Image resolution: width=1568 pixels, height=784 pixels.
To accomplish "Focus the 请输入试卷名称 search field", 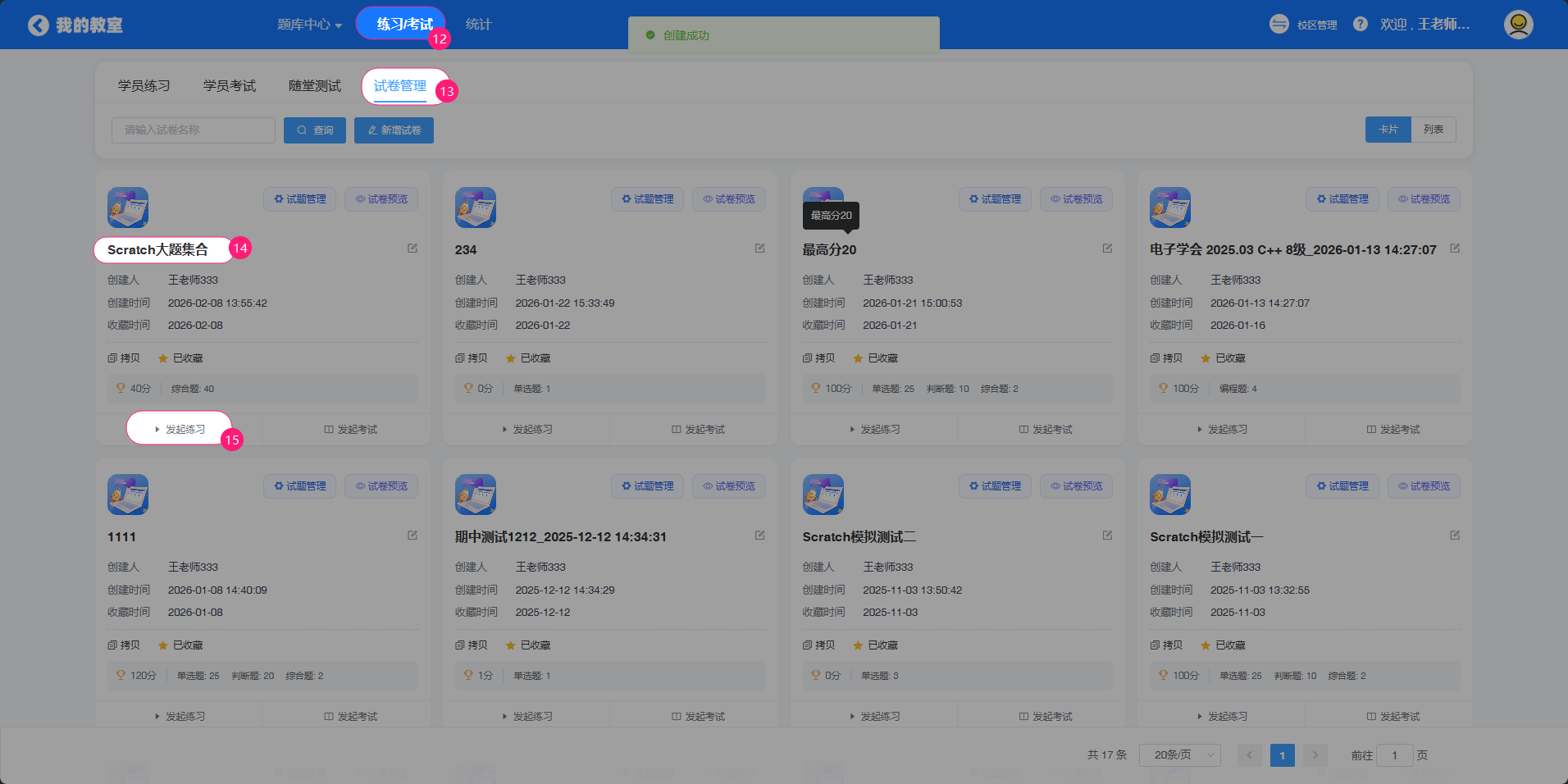I will click(x=194, y=130).
